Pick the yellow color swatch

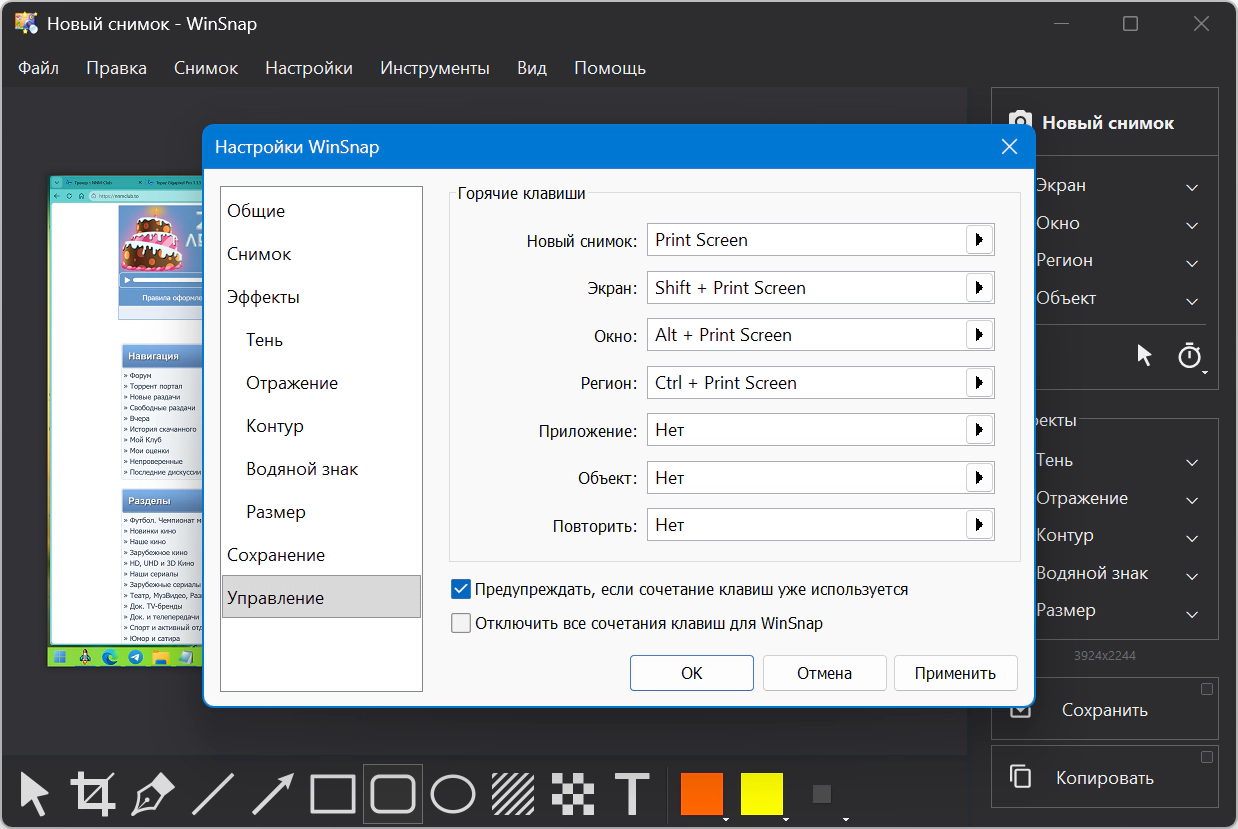tap(761, 794)
